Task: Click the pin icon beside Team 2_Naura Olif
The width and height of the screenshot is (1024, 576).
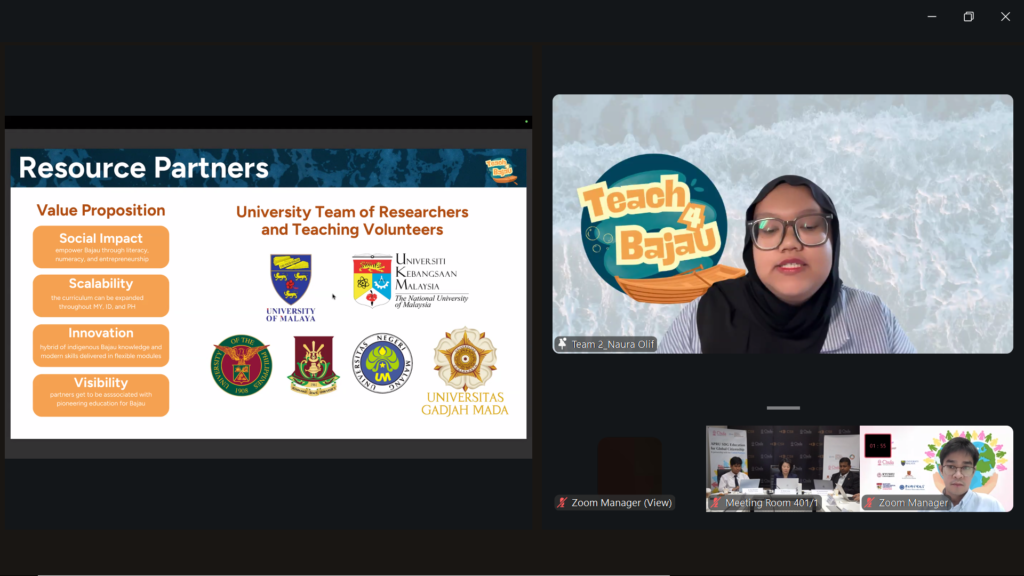Action: [x=562, y=344]
